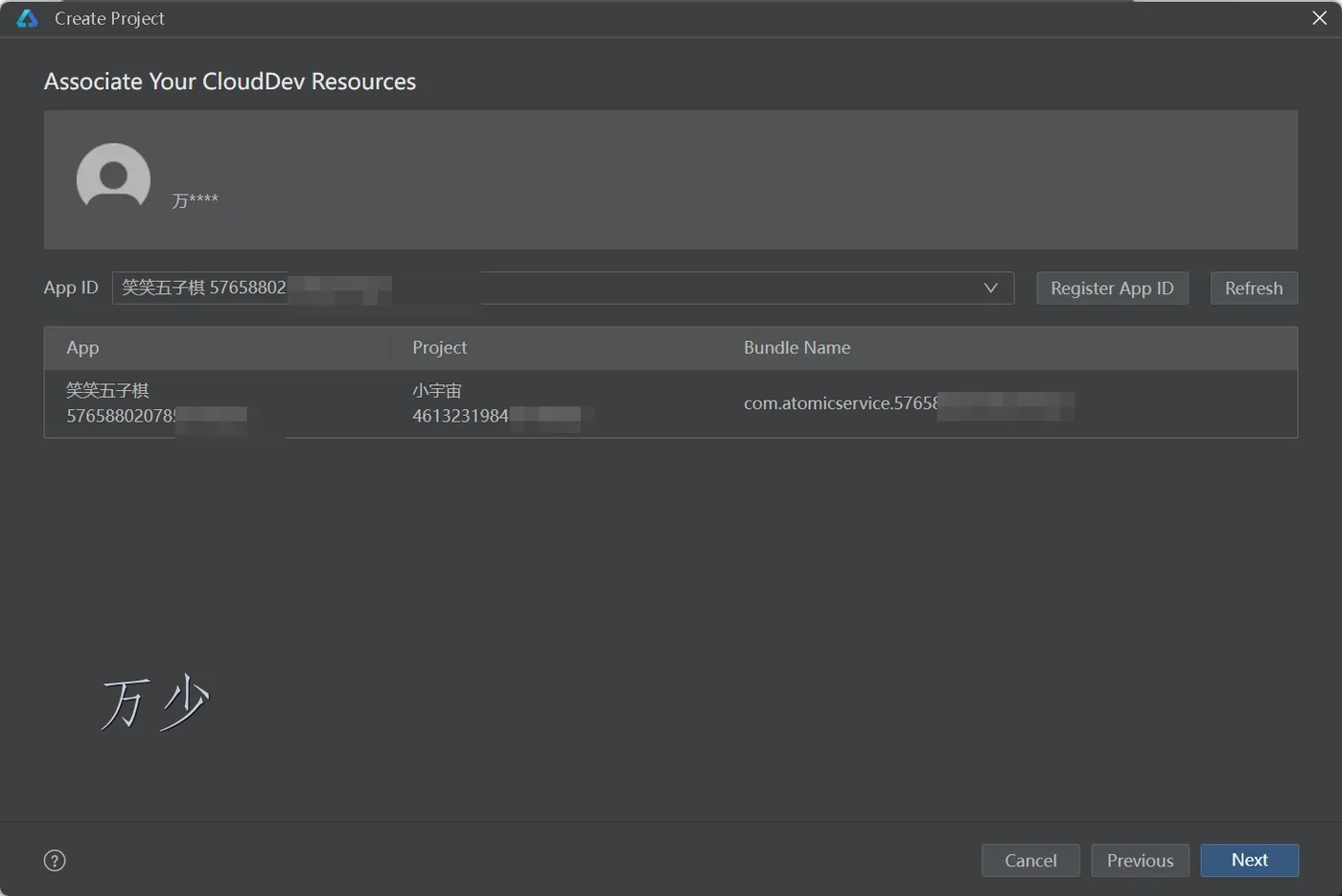Screen dimensions: 1342x896
Task: Click the Project column header
Action: pyautogui.click(x=439, y=348)
